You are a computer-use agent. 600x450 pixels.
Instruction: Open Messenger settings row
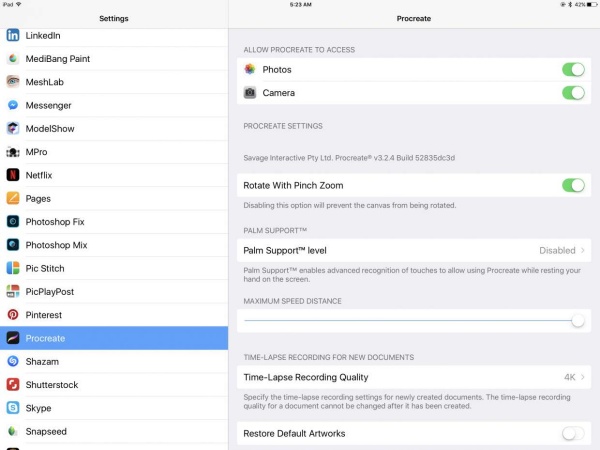(x=114, y=105)
